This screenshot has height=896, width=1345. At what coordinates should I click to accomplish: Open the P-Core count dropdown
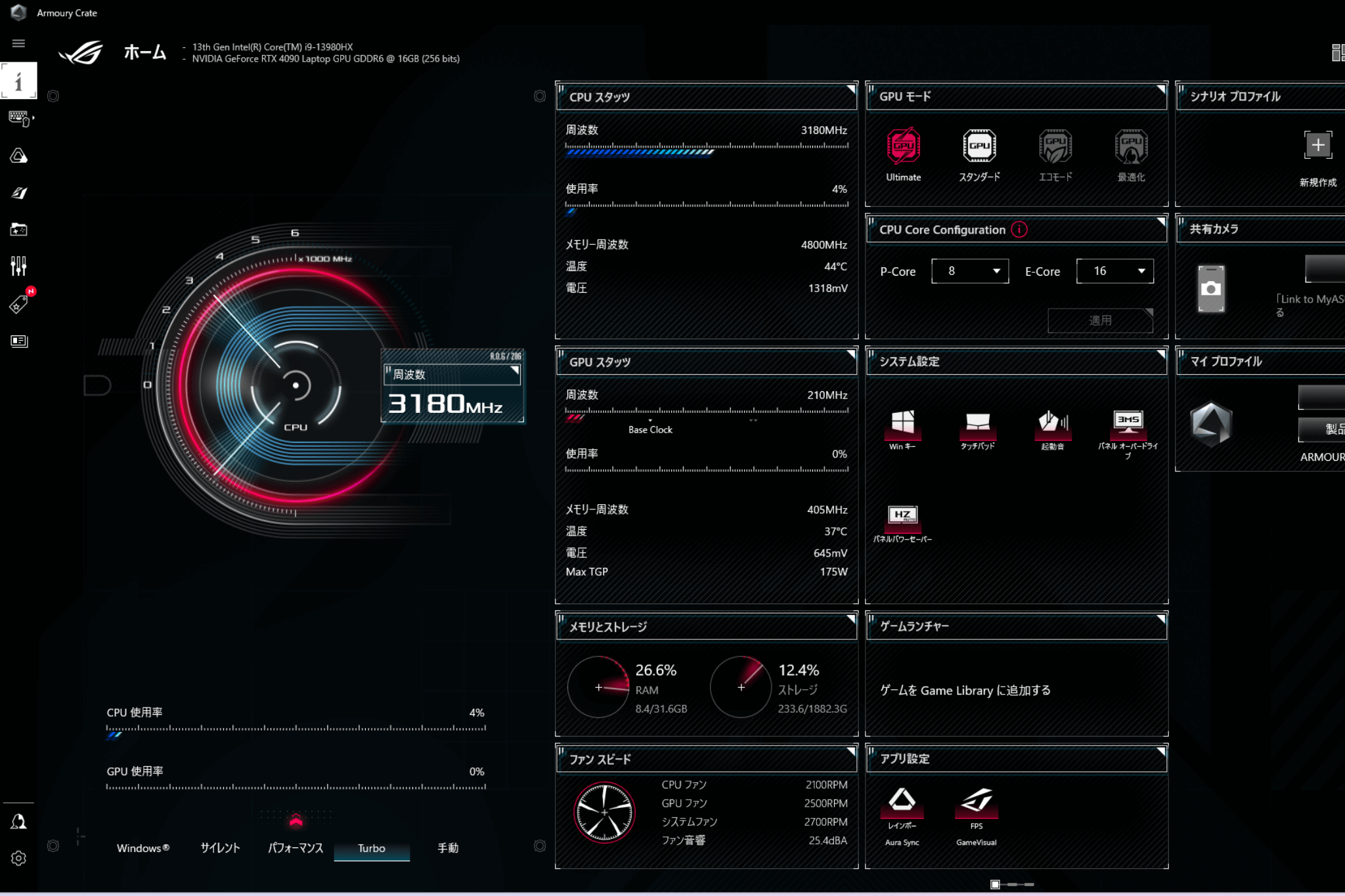[970, 271]
